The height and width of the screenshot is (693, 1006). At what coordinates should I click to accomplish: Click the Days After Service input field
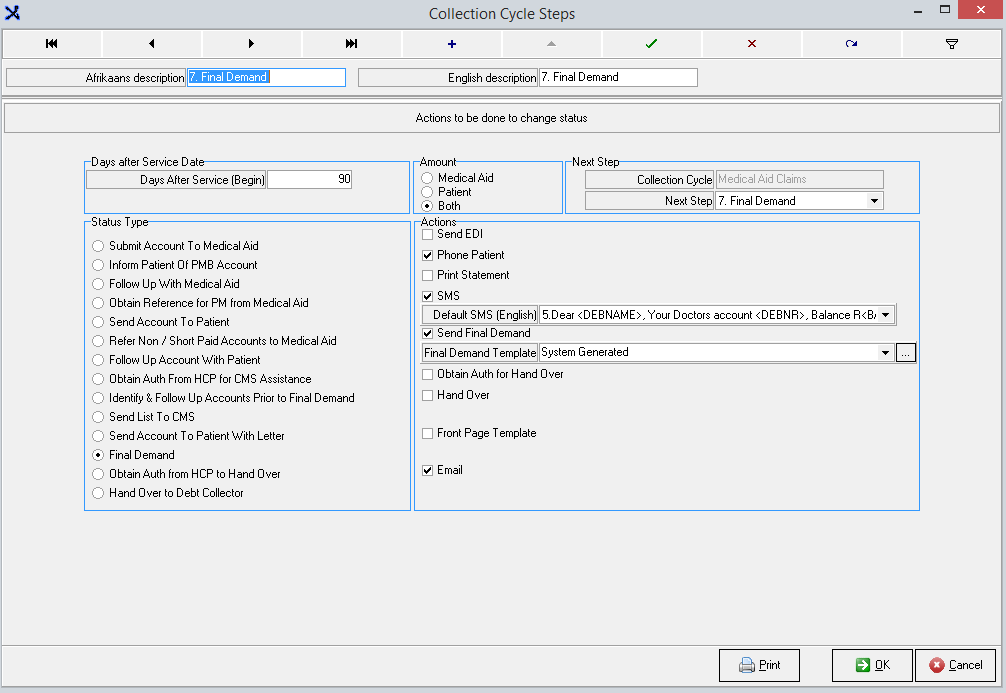[309, 180]
